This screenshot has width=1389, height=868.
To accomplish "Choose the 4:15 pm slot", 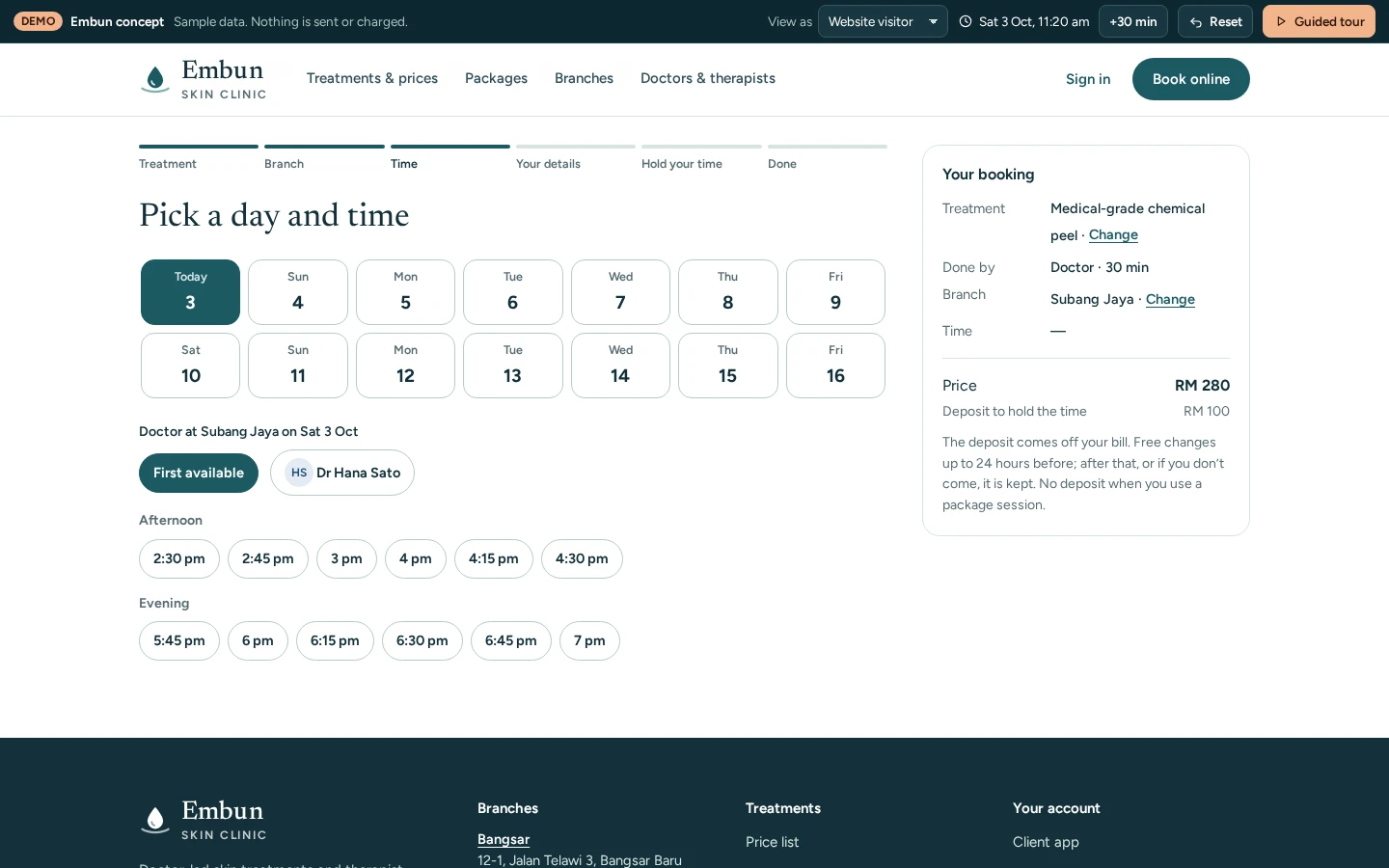I will click(x=494, y=558).
